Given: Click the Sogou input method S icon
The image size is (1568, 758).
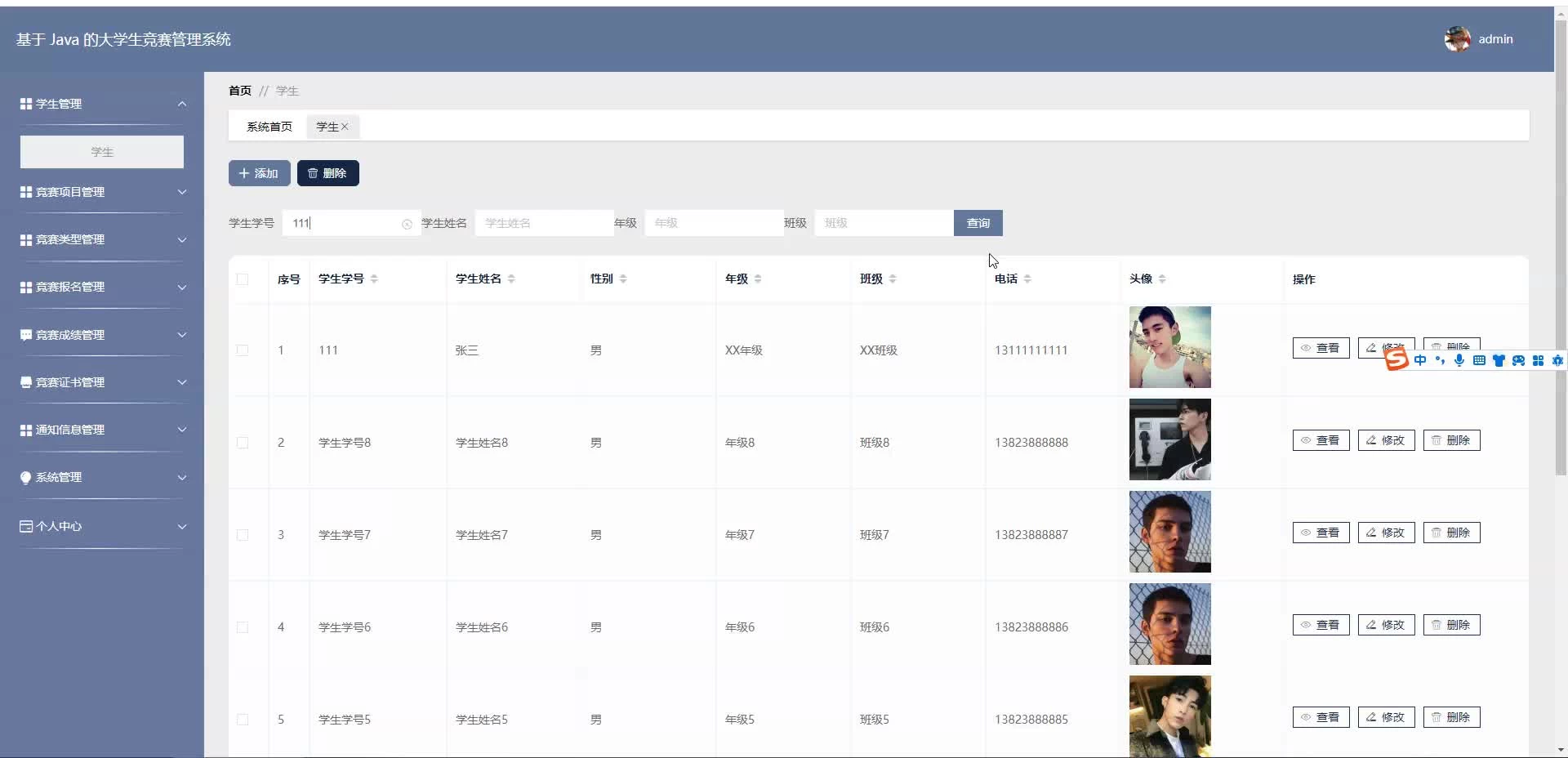Looking at the screenshot, I should pos(1396,360).
